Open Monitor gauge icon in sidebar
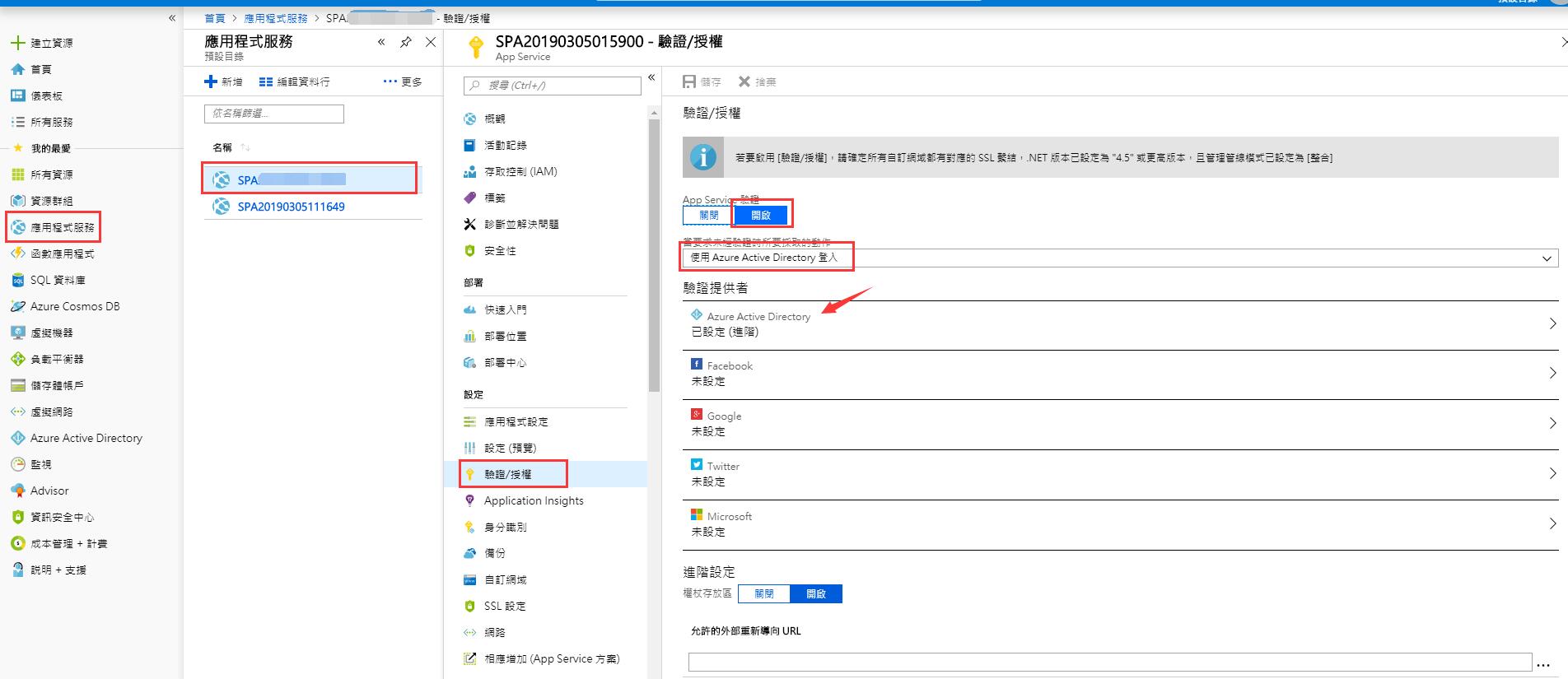Screen dimensions: 1568x679 pyautogui.click(x=18, y=464)
